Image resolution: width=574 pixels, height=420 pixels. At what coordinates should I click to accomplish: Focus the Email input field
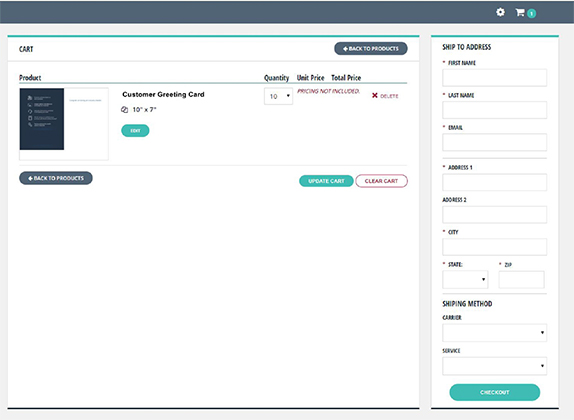tap(495, 142)
